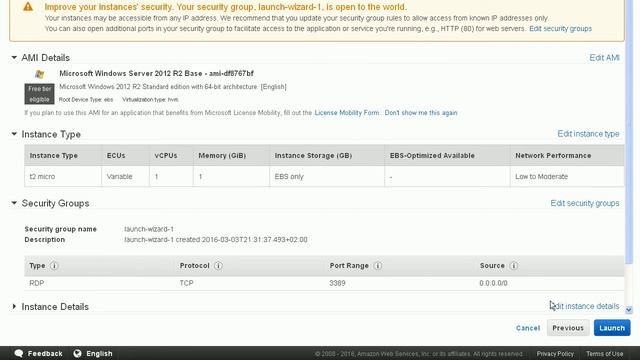Viewport: 640px width, 360px height.
Task: Click the Virtualization type: hvm text
Action: (150, 100)
